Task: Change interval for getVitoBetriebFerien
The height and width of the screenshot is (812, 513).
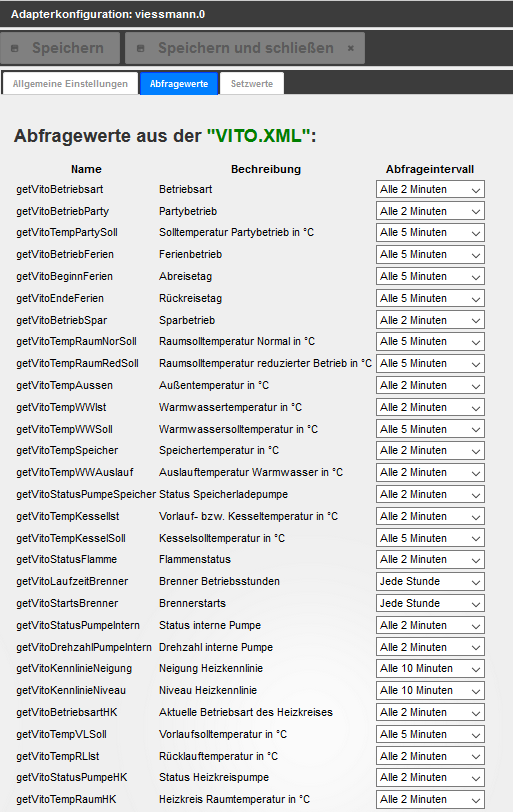Action: [430, 255]
